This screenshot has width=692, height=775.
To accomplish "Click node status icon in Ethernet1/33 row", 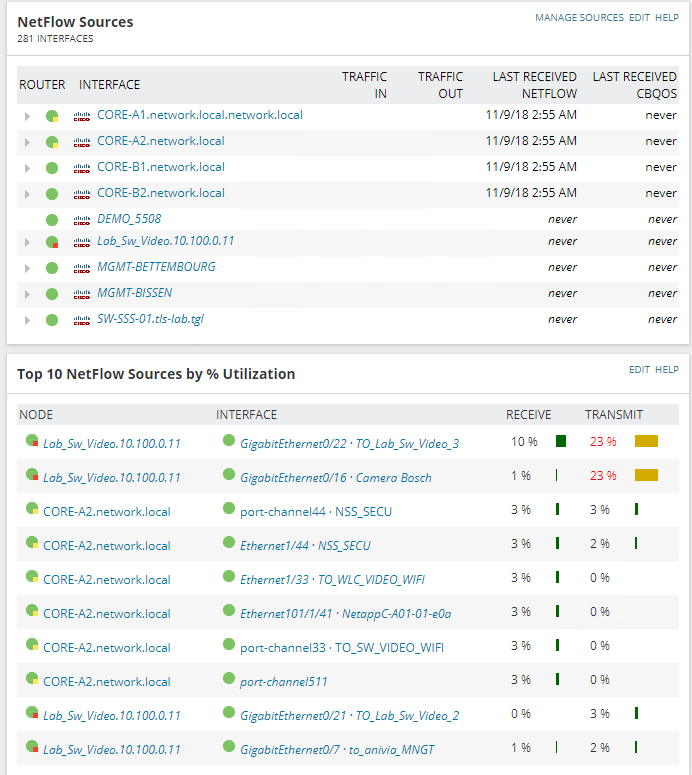I will tap(32, 576).
